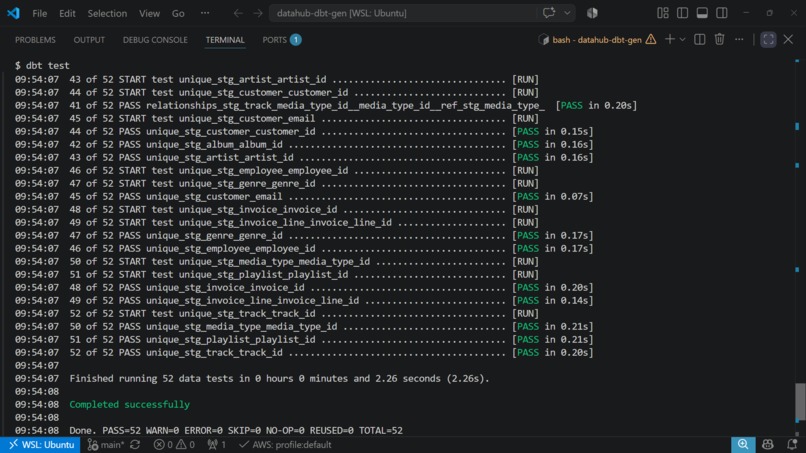Screen dimensions: 806x453
Task: Go forward with the right arrow
Action: pyautogui.click(x=258, y=13)
